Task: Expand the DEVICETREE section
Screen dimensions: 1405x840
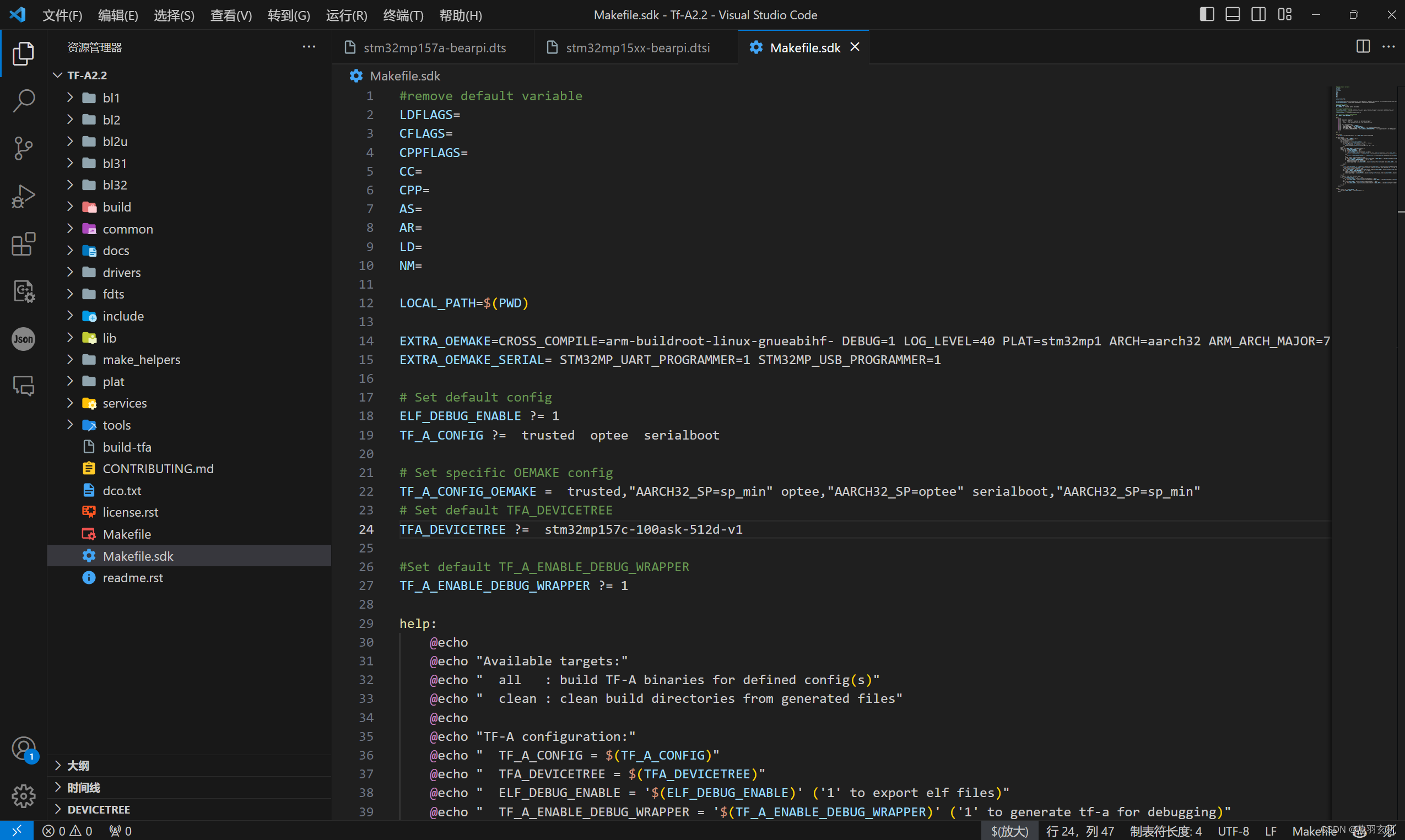Action: pyautogui.click(x=189, y=810)
